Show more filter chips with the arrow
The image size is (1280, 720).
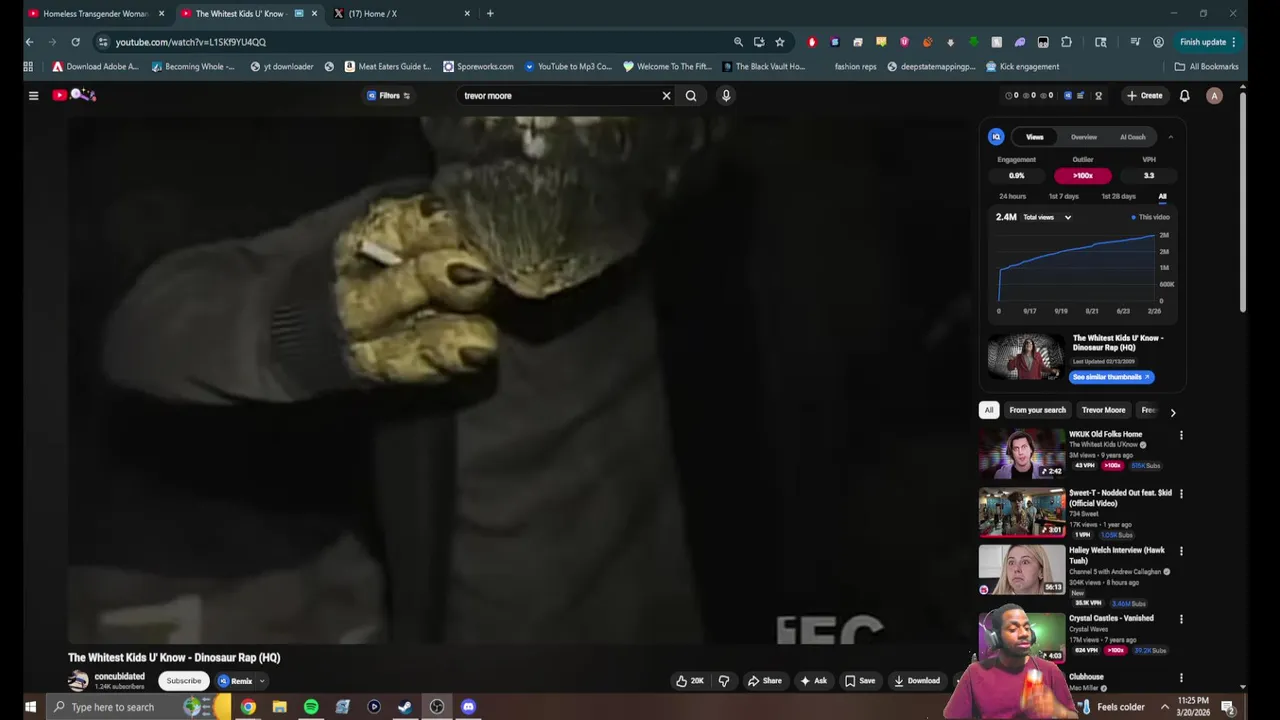(x=1173, y=411)
